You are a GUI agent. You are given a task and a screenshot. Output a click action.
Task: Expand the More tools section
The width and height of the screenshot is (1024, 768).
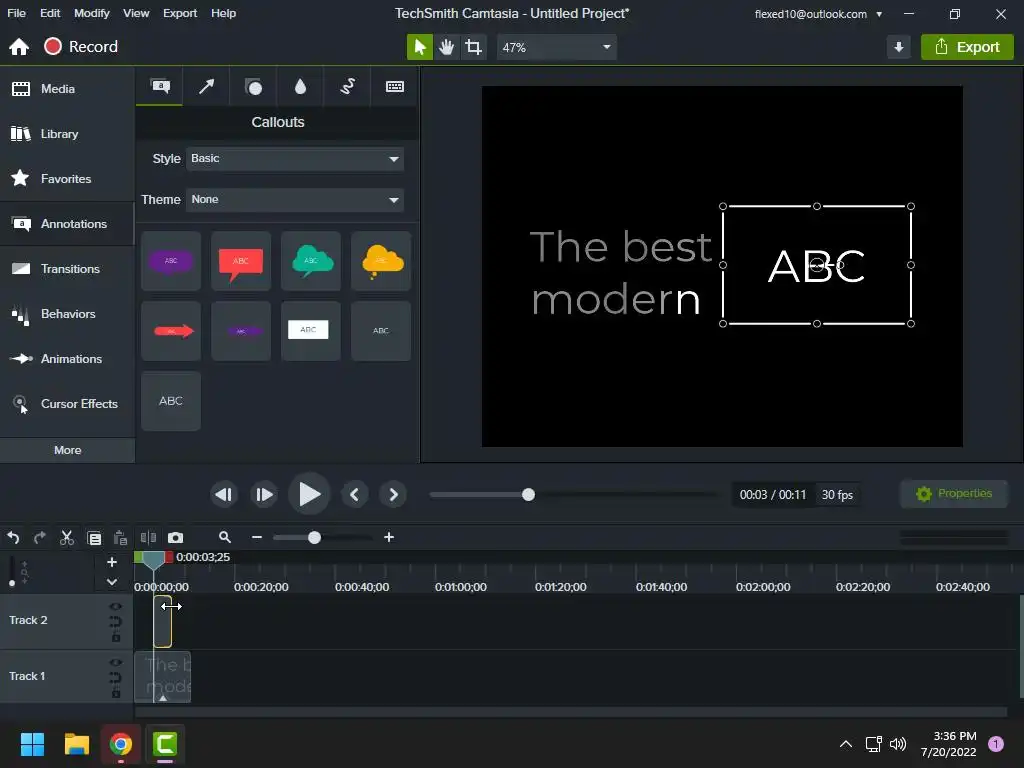click(x=67, y=450)
